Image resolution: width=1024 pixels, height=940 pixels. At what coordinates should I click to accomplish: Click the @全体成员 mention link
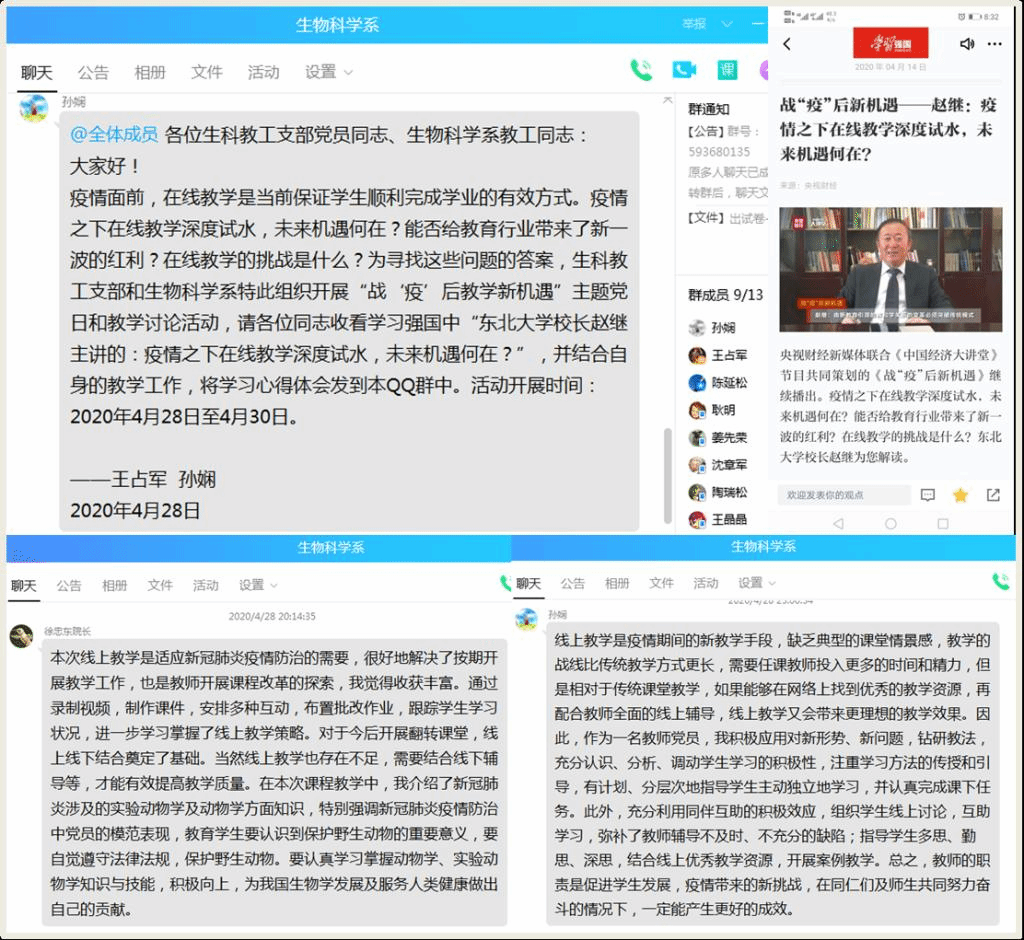coord(114,134)
